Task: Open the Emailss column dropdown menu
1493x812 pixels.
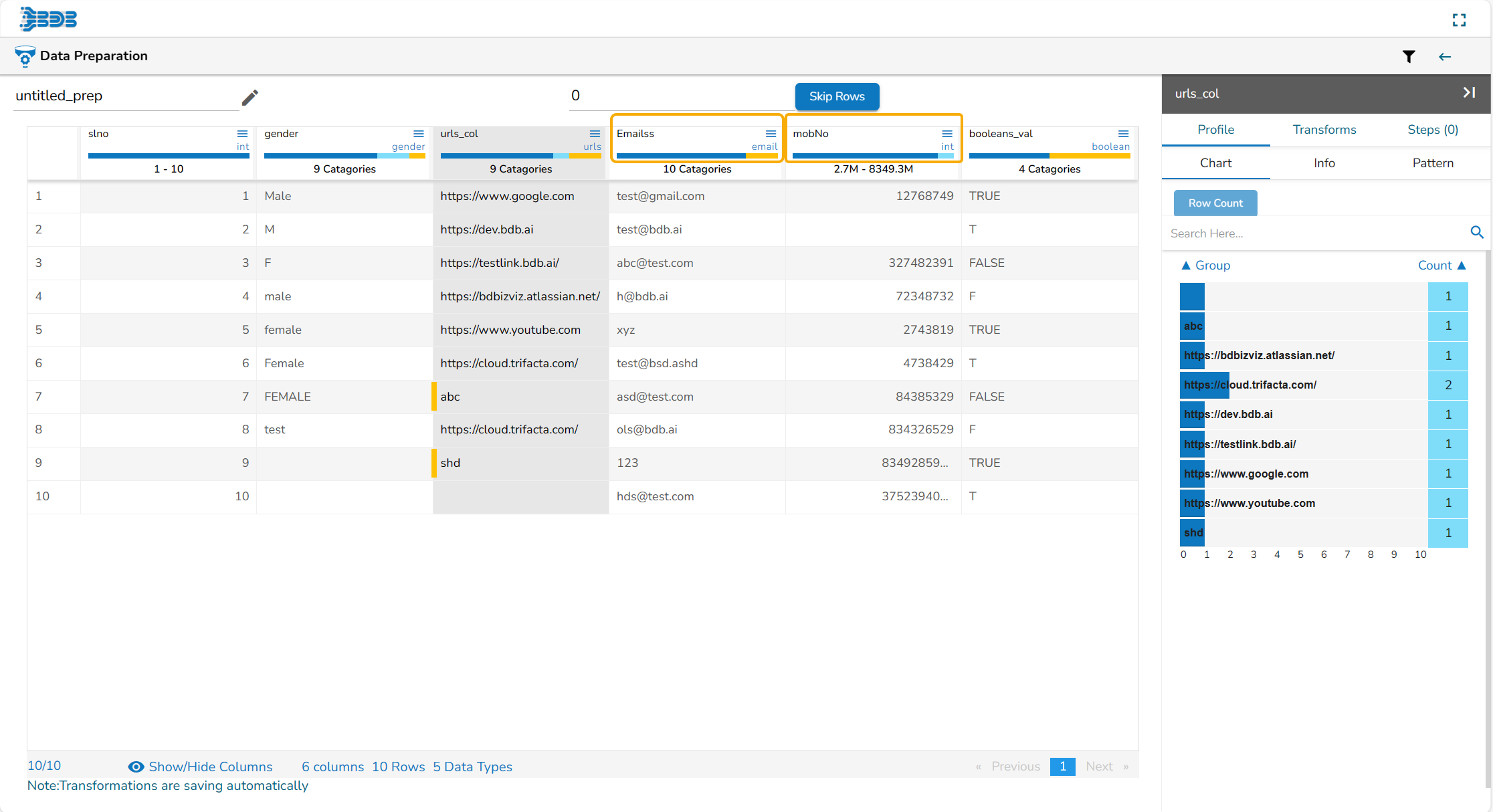Action: (771, 134)
